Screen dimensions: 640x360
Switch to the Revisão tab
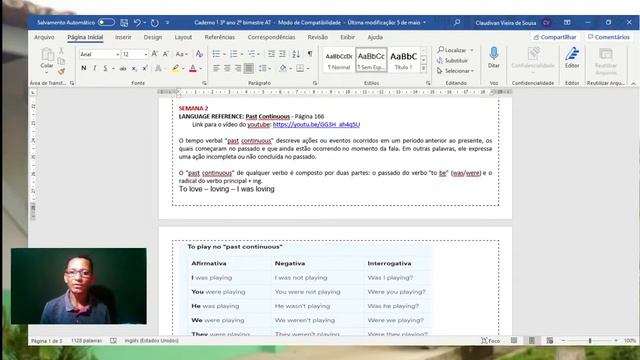(318, 37)
